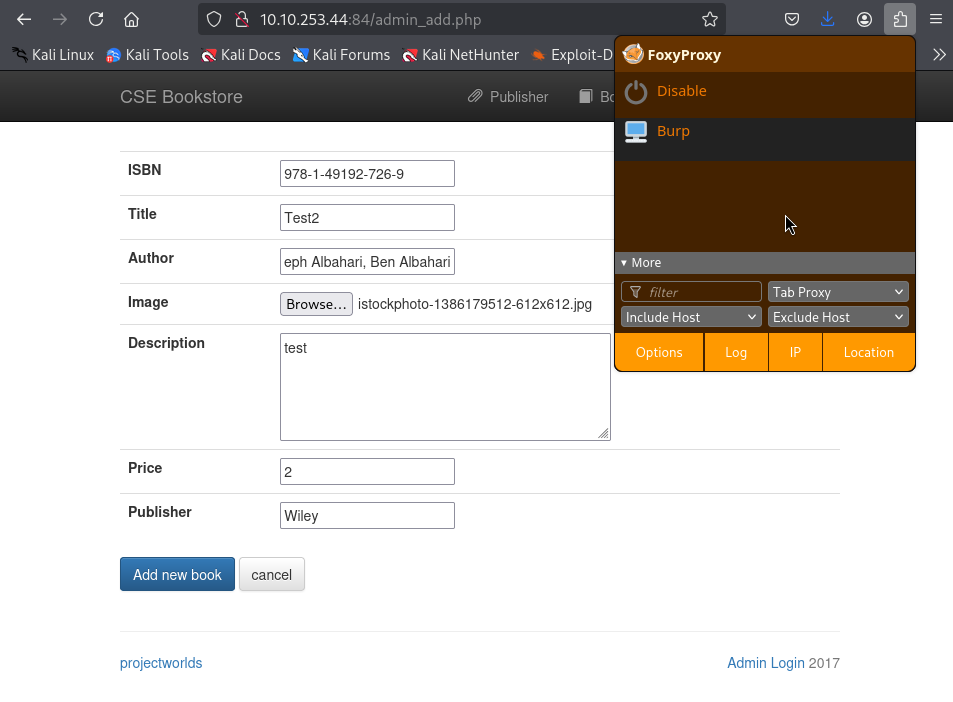The image size is (953, 702).
Task: Click the Price input field
Action: (367, 472)
